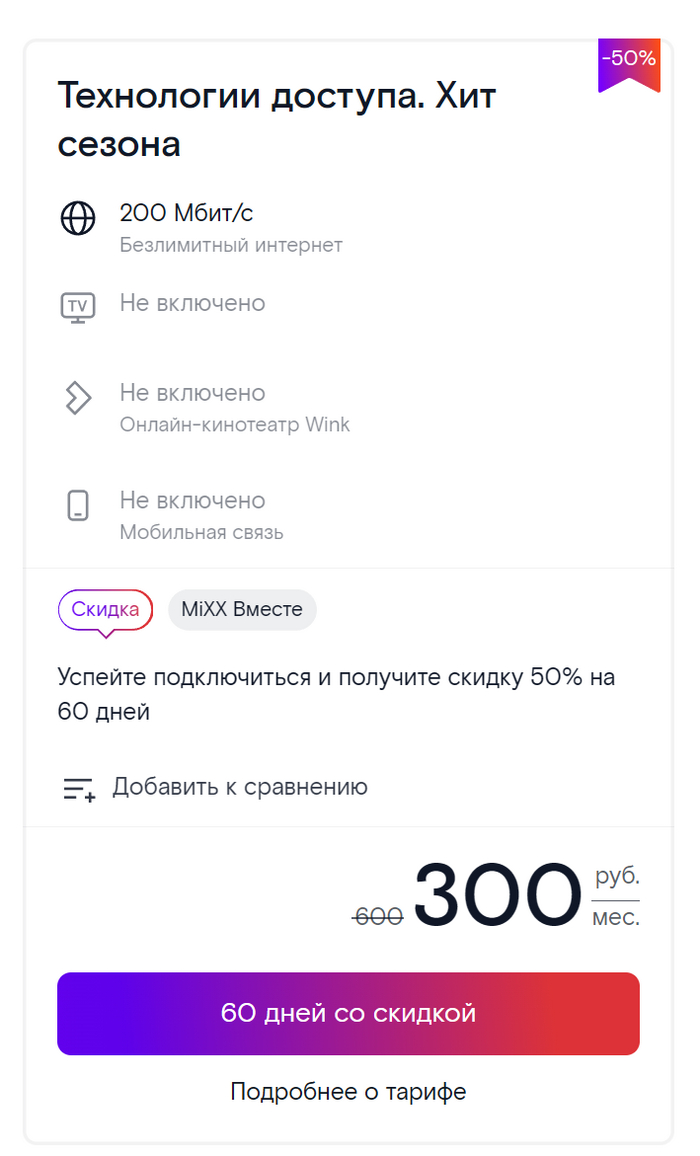Select the Скидка tag
Image resolution: width=700 pixels, height=1156 pixels.
105,610
